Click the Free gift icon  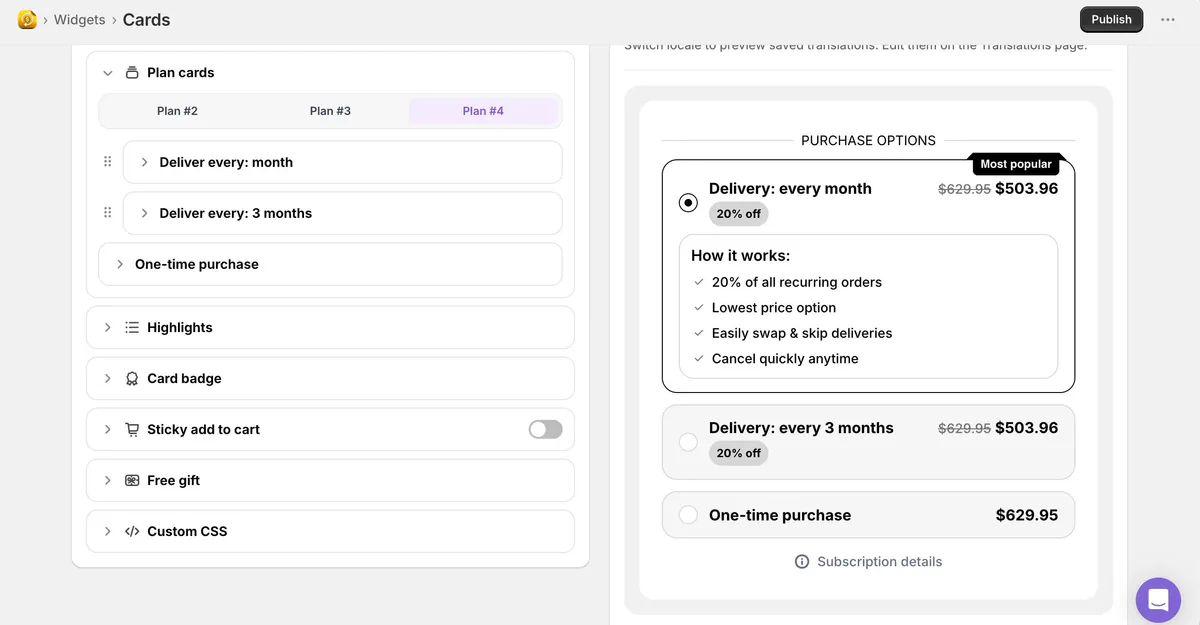tap(132, 481)
